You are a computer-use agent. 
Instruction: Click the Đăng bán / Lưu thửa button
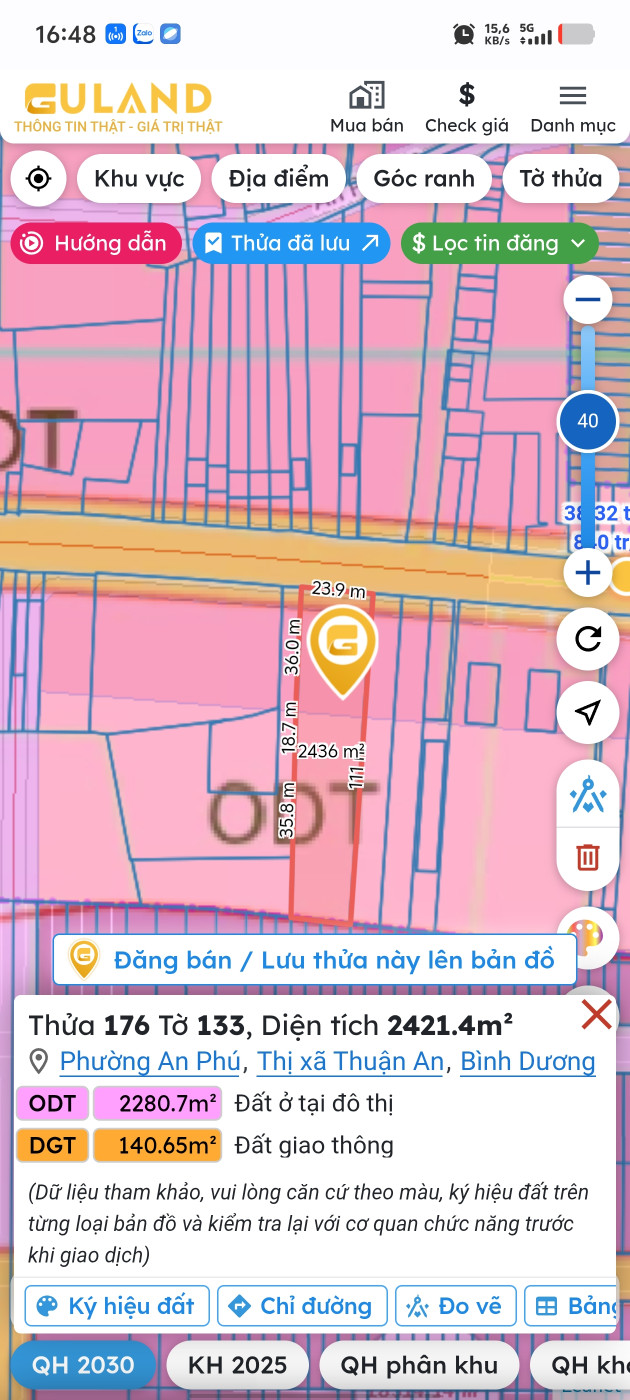(x=315, y=960)
